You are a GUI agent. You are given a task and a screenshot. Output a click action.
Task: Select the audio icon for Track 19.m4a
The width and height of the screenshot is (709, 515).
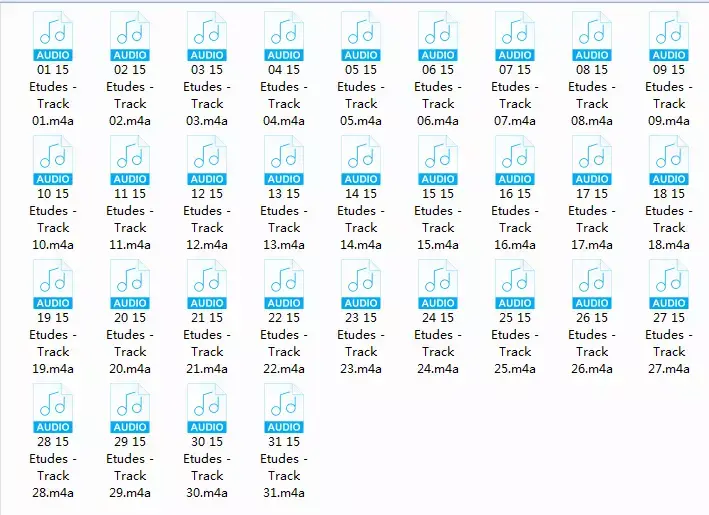point(53,284)
